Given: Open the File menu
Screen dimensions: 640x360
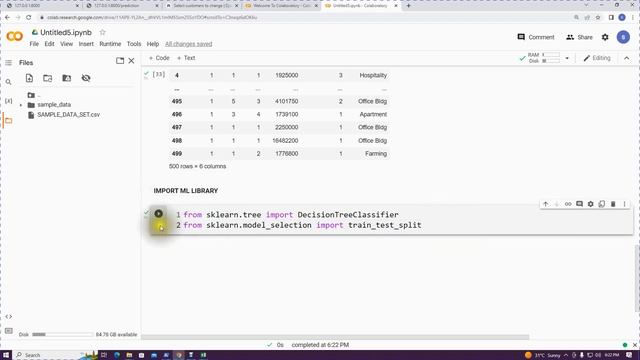Looking at the screenshot, I should (x=34, y=44).
